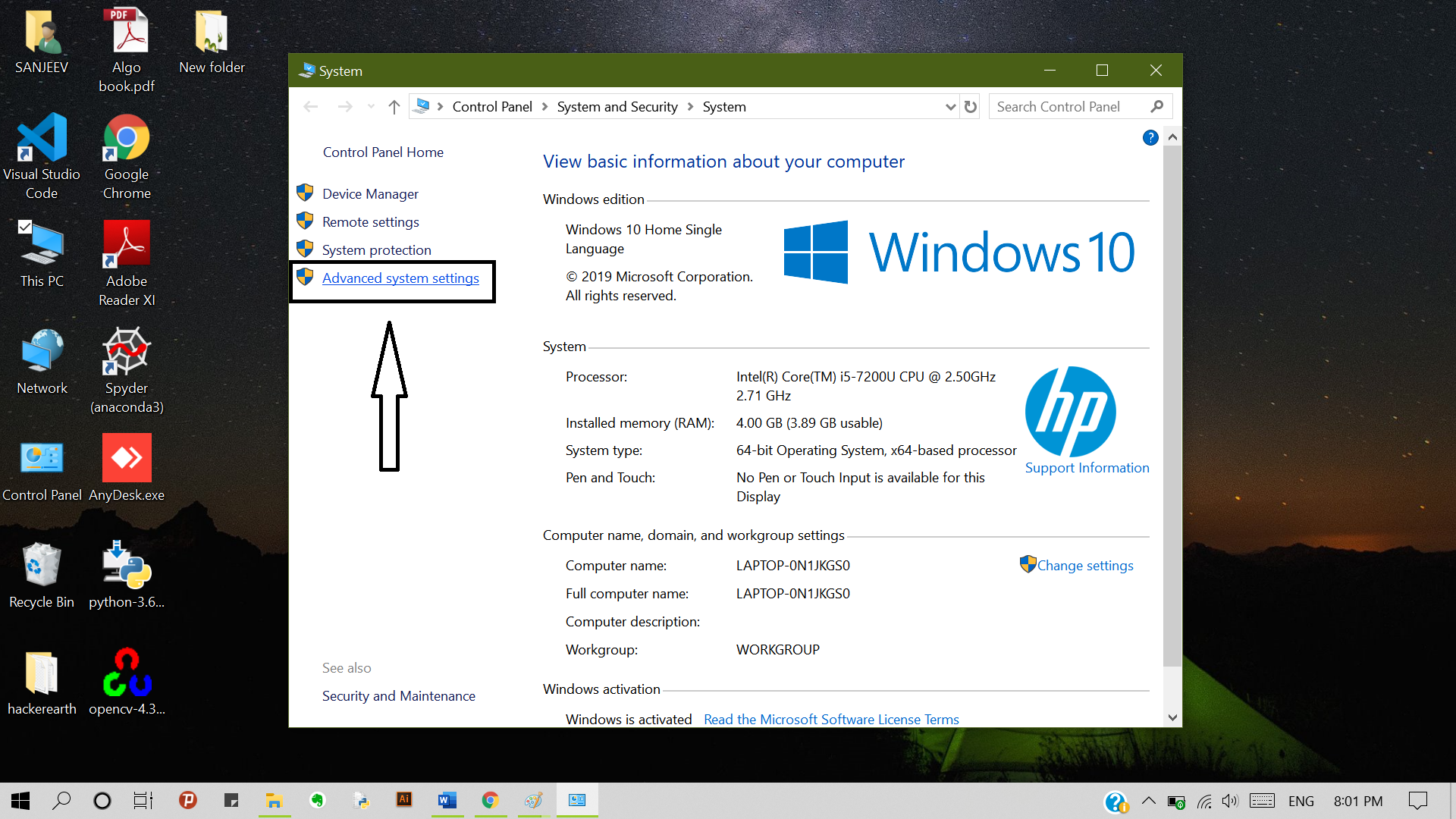The width and height of the screenshot is (1456, 819).
Task: Open Advanced system settings link
Action: coord(400,278)
